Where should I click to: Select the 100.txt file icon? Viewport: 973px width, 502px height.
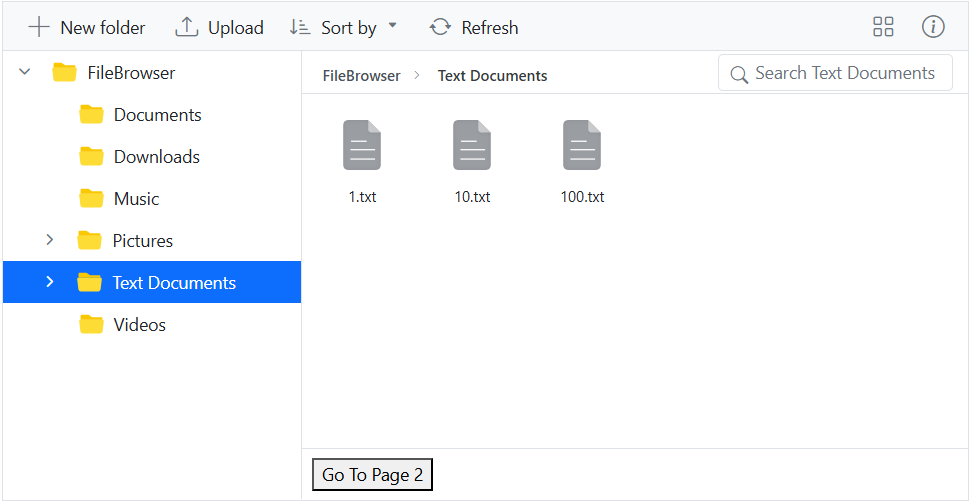582,145
